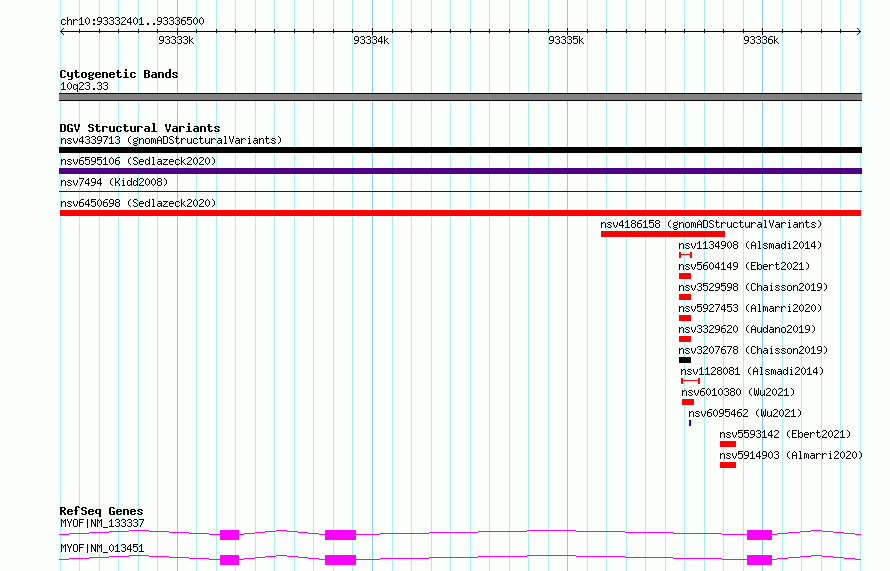The height and width of the screenshot is (571, 890).
Task: Open nsv3529598 Chaisson2019 label
Action: (x=753, y=287)
